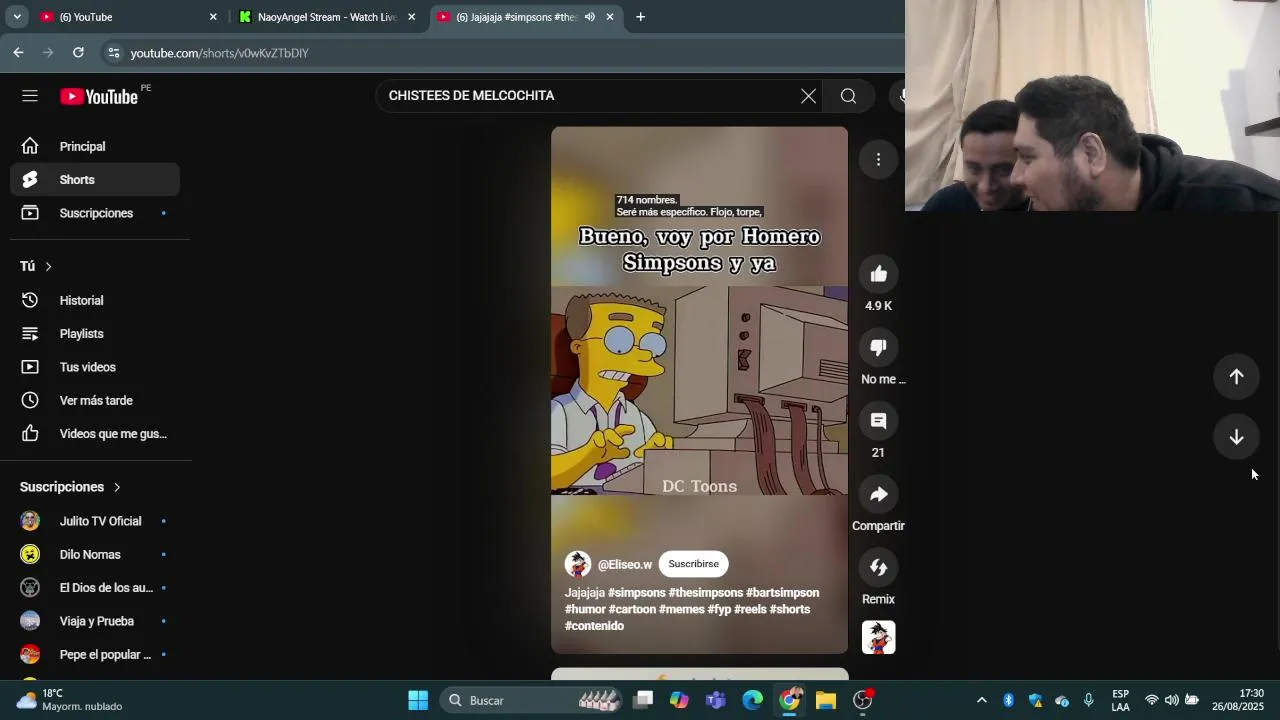
Task: Open Historial
Action: click(x=95, y=300)
